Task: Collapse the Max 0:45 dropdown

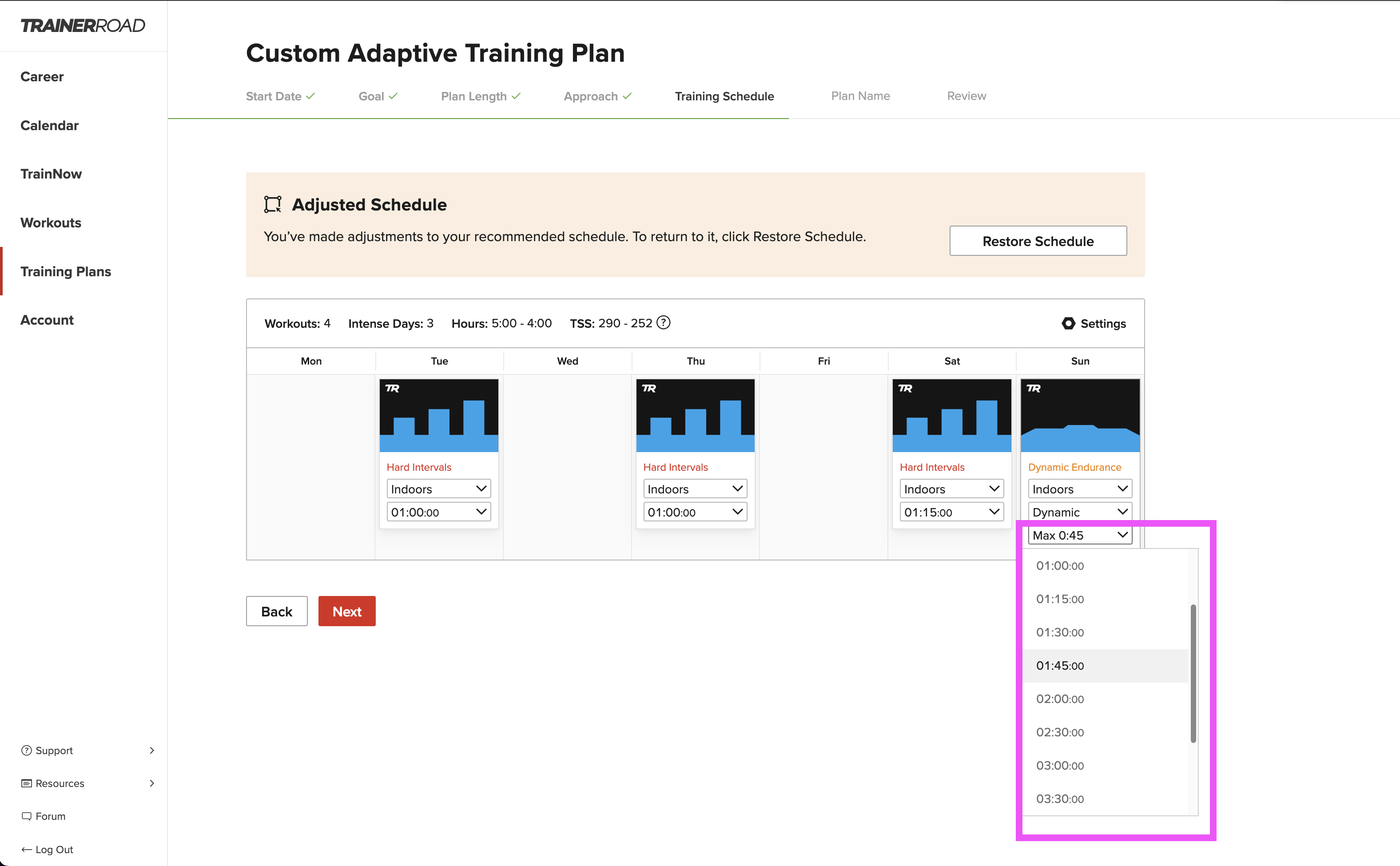Action: click(x=1080, y=535)
